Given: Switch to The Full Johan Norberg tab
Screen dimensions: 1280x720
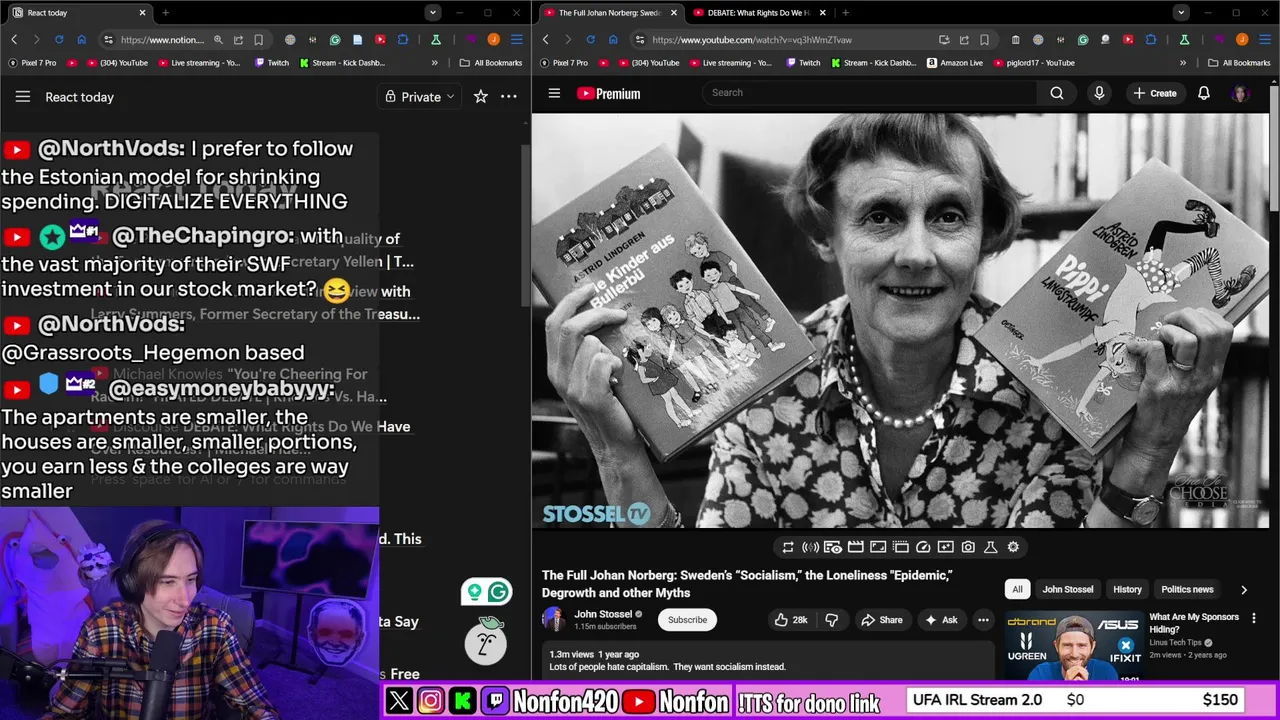Looking at the screenshot, I should (x=608, y=13).
